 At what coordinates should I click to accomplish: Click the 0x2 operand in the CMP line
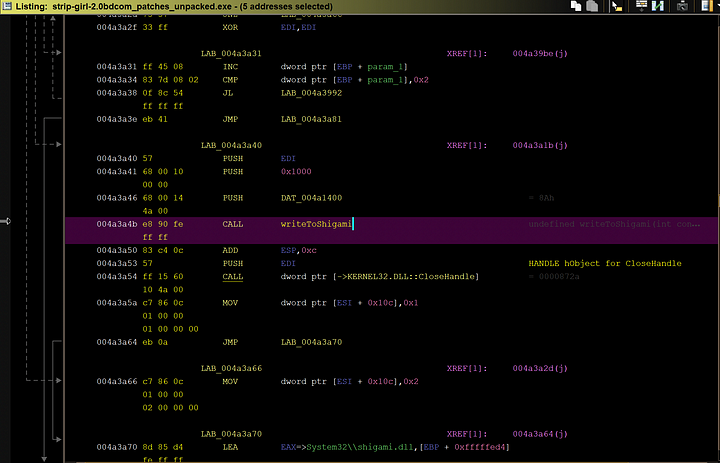421,80
